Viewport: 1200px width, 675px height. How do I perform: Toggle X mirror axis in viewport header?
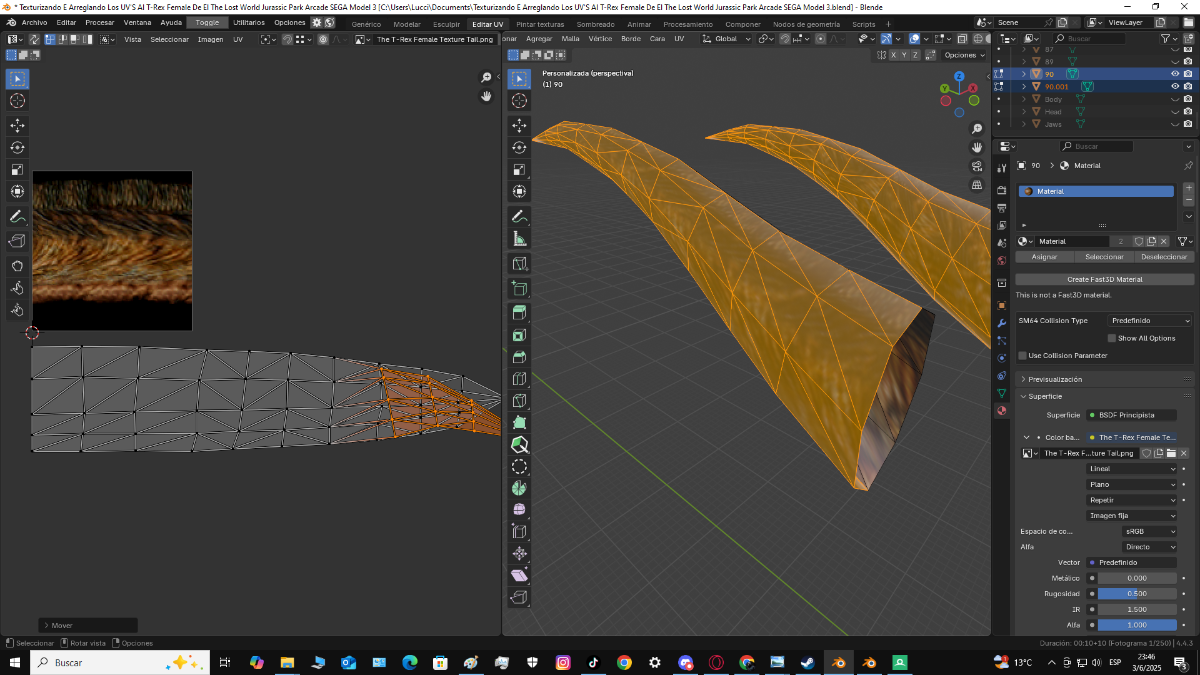(x=894, y=55)
